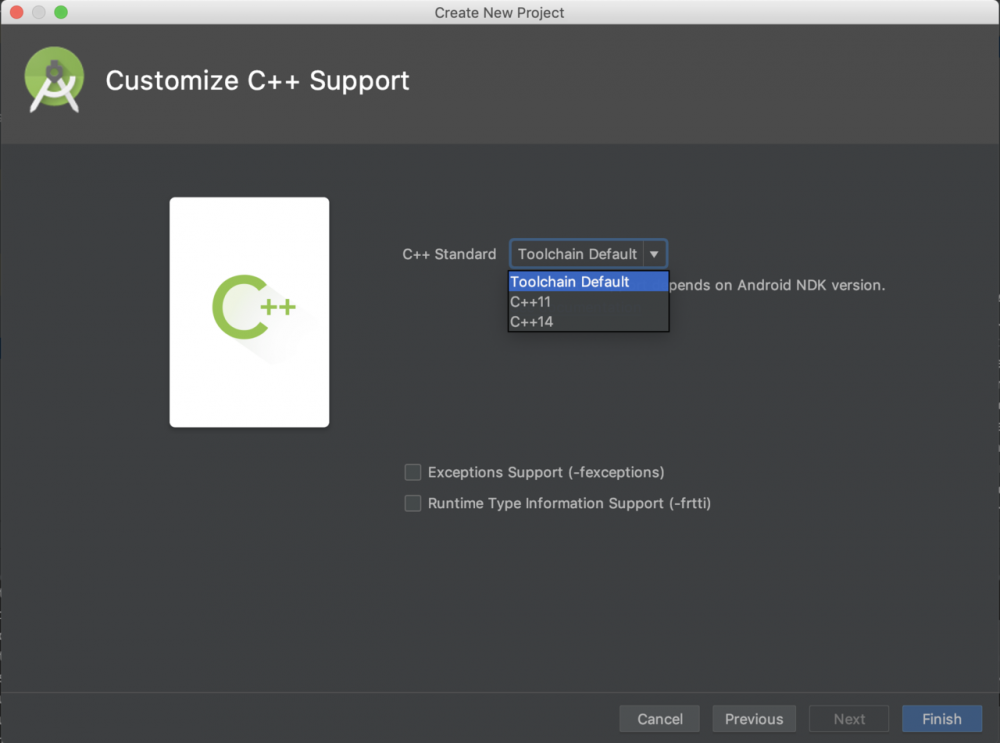The height and width of the screenshot is (743, 1000).
Task: Click the 'C++ Standard' label
Action: (x=449, y=254)
